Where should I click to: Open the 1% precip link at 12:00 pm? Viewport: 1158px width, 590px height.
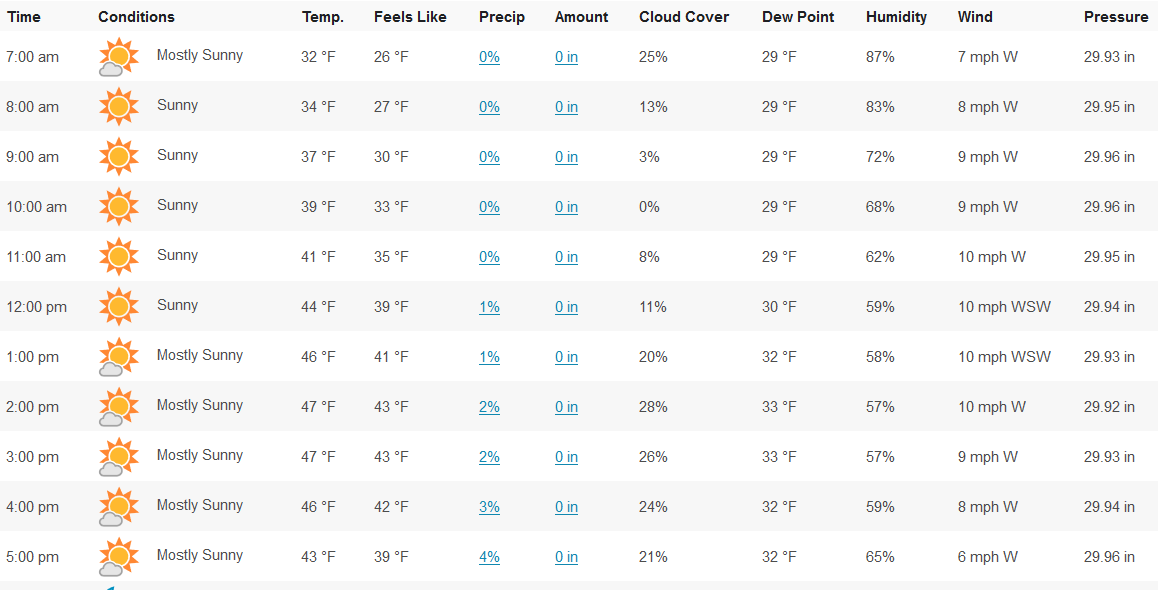click(x=489, y=307)
